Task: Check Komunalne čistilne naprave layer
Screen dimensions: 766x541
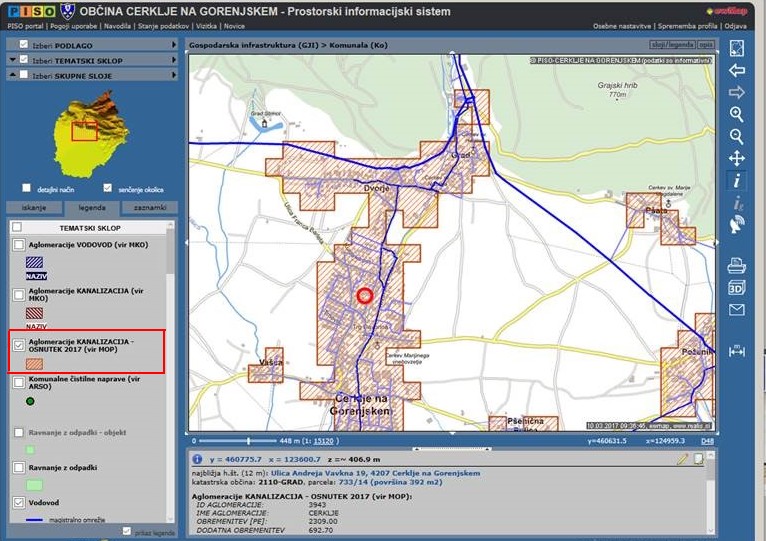Action: click(x=18, y=381)
